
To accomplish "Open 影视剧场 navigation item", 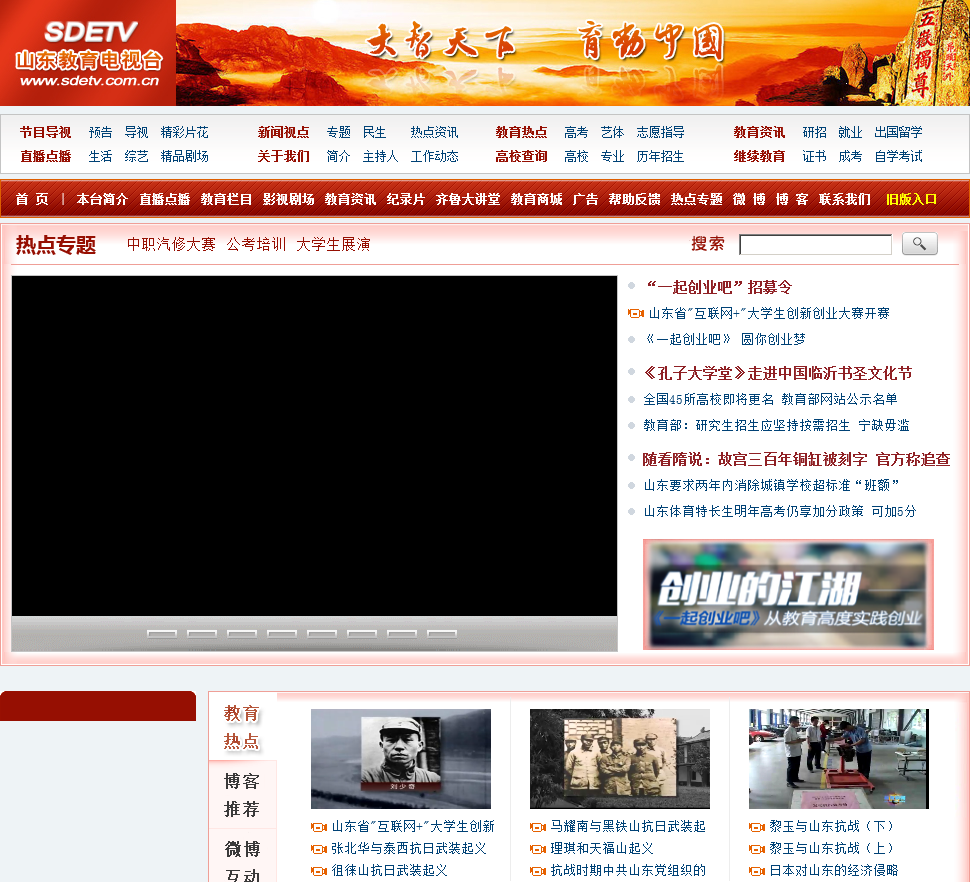I will coord(288,199).
